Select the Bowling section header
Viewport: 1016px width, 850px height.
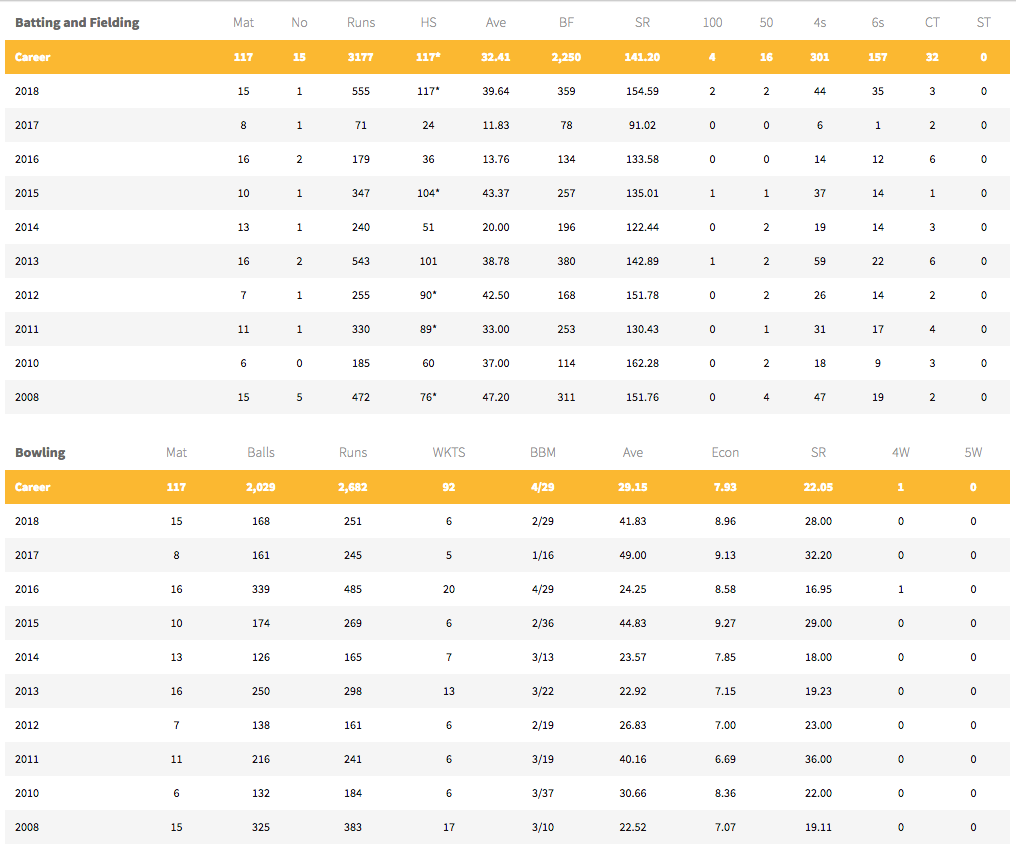click(x=40, y=452)
